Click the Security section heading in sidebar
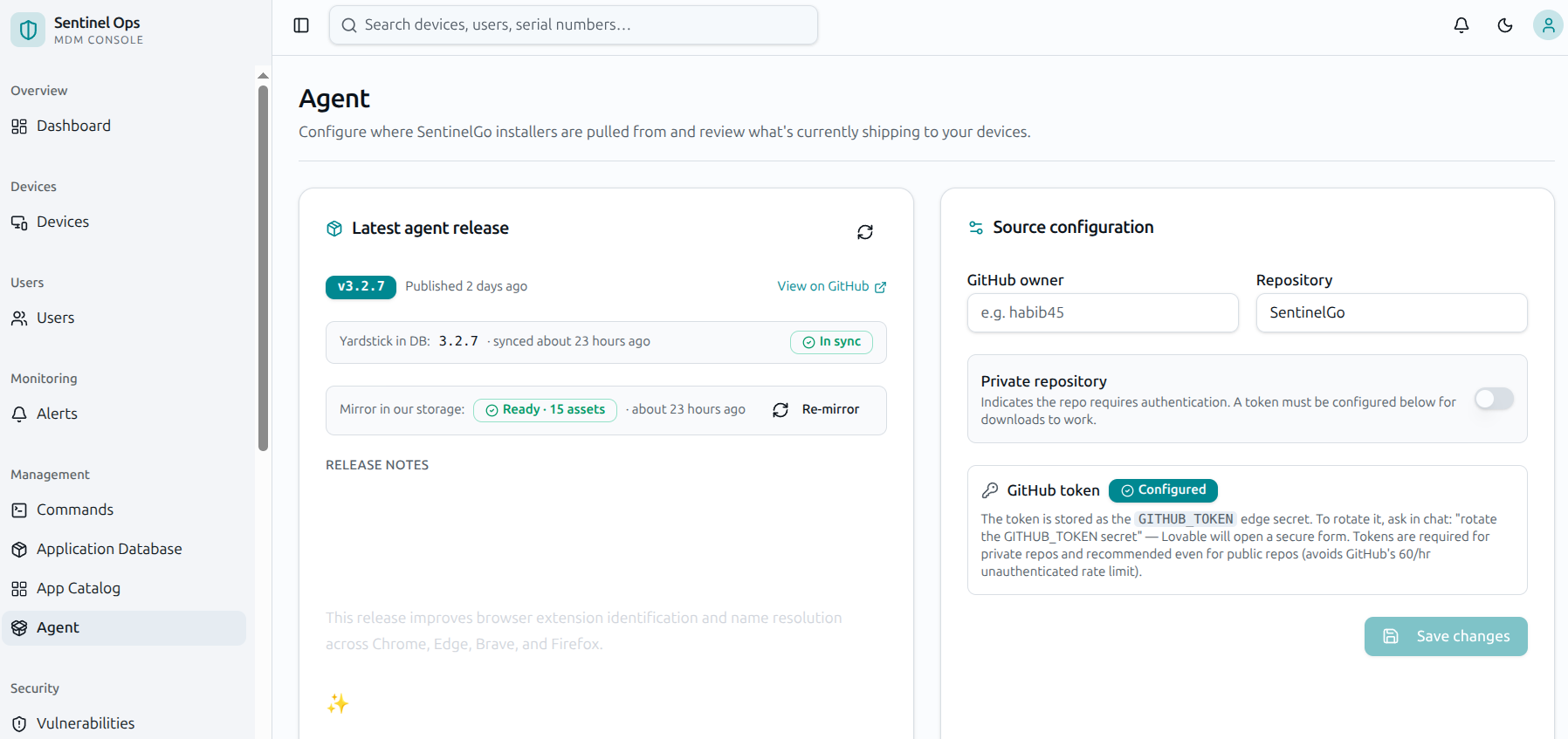 click(35, 688)
